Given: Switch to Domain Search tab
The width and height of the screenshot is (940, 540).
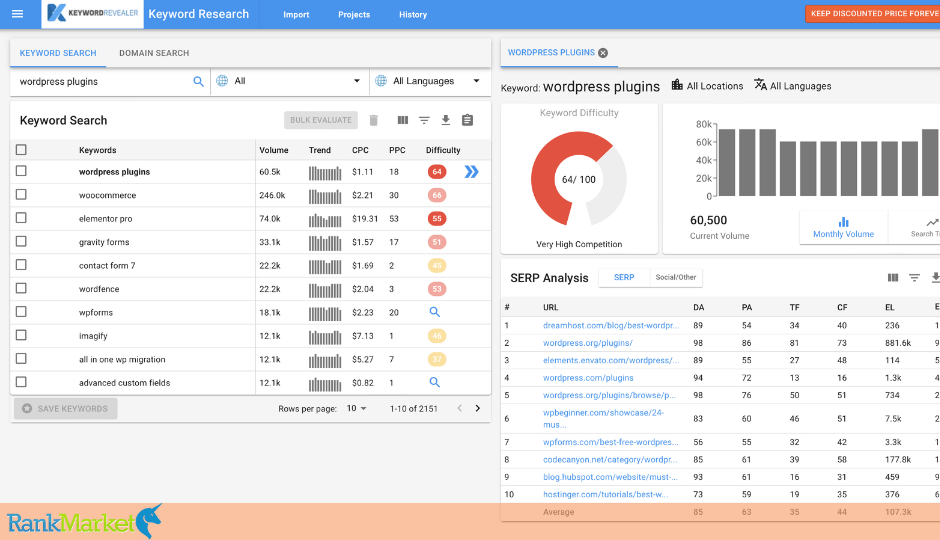Looking at the screenshot, I should (154, 53).
